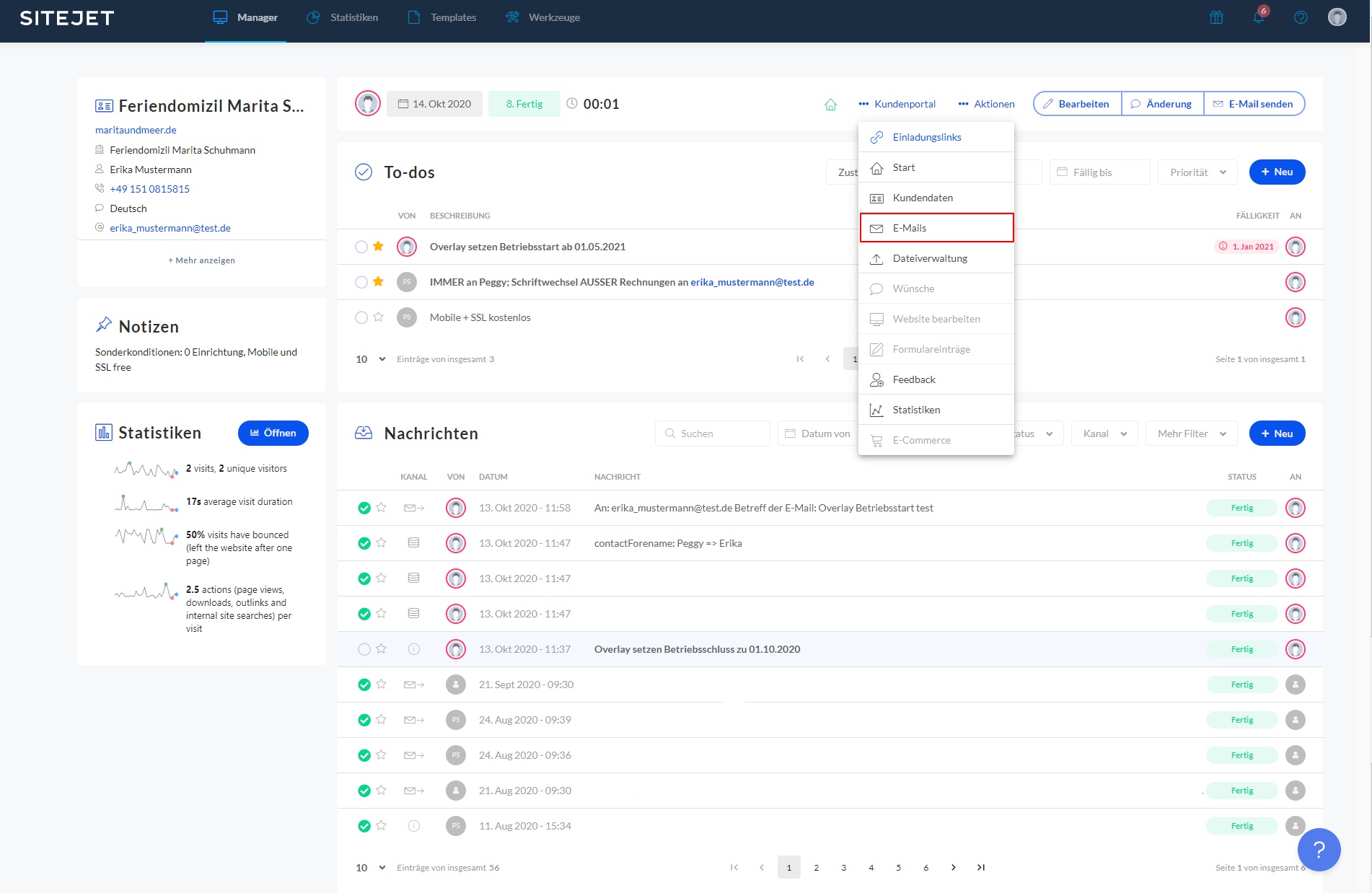1372x893 pixels.
Task: Change To-dos entries per page dropdown
Action: [371, 359]
